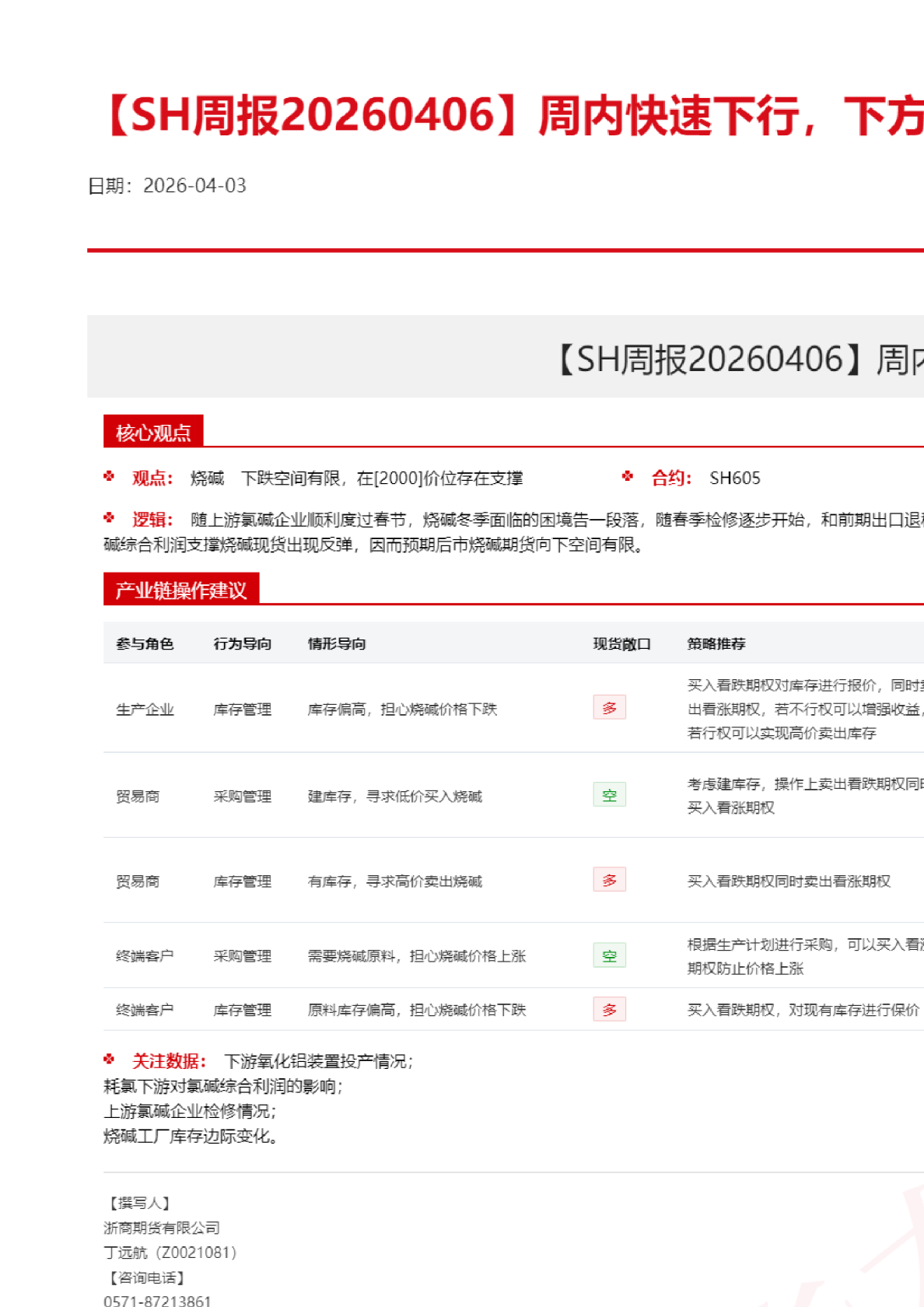
Task: Click the strategy text 买入看跌期权，对现有库存进行保价
Action: (803, 1010)
